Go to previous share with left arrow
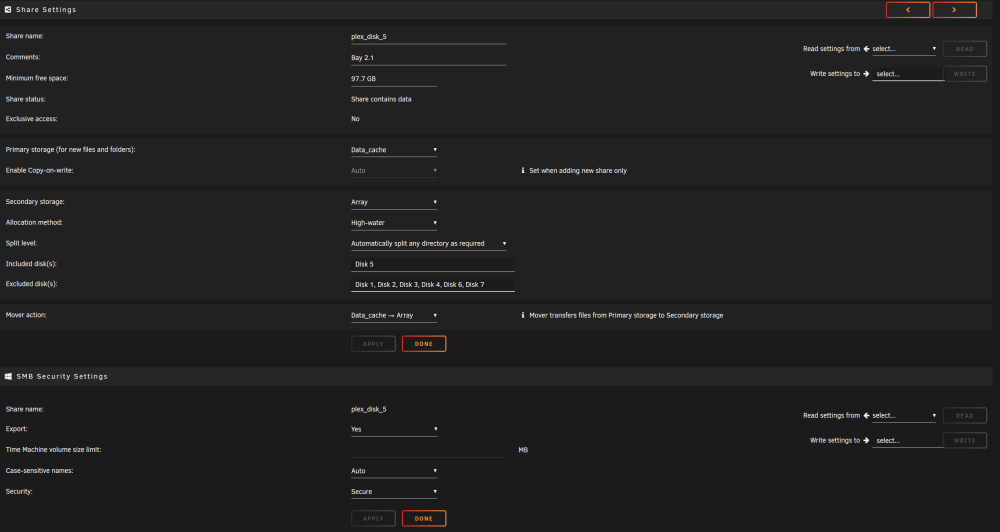The width and height of the screenshot is (1000, 532). click(x=908, y=10)
